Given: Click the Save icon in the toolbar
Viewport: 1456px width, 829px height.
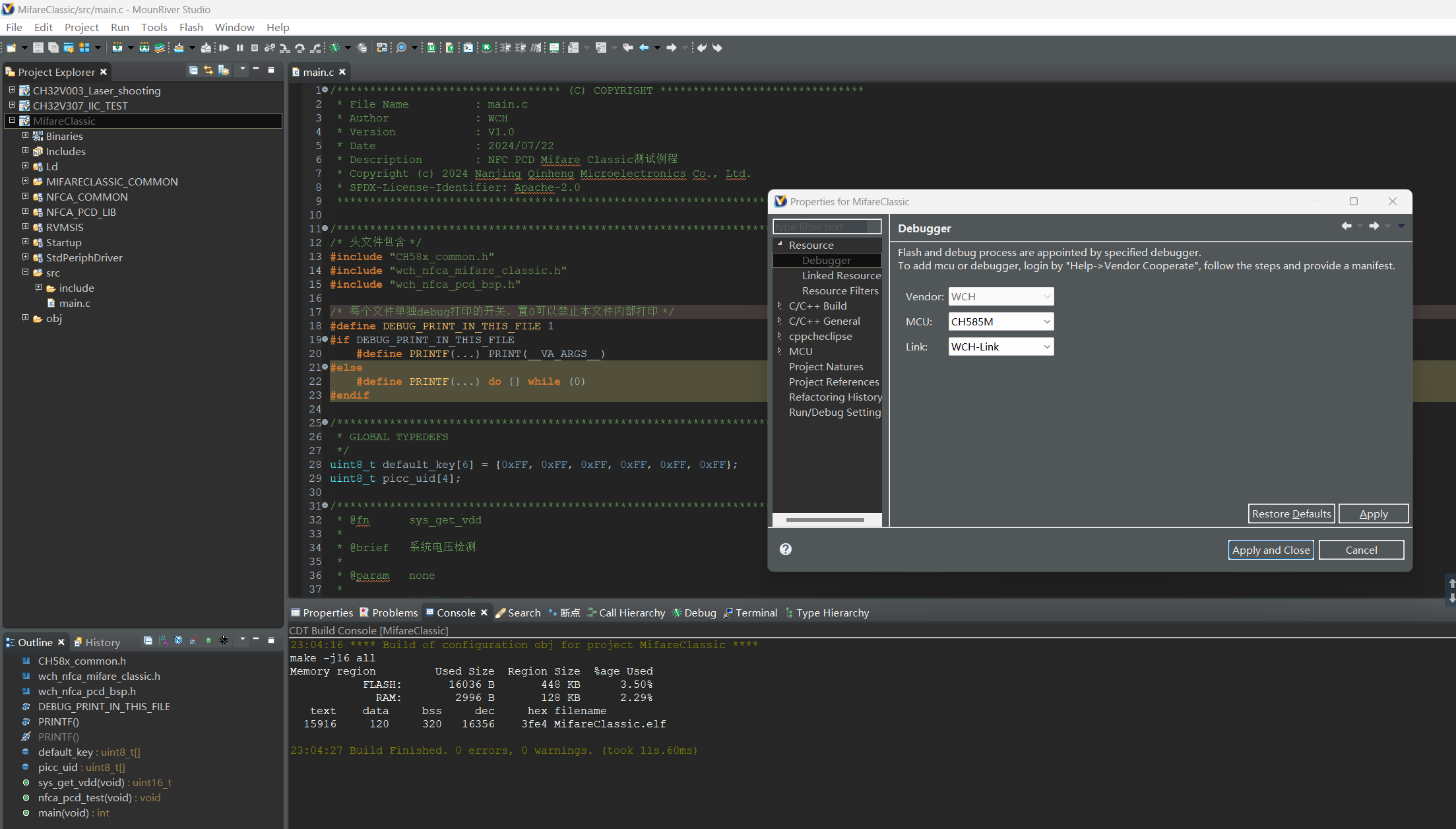Looking at the screenshot, I should [x=38, y=48].
